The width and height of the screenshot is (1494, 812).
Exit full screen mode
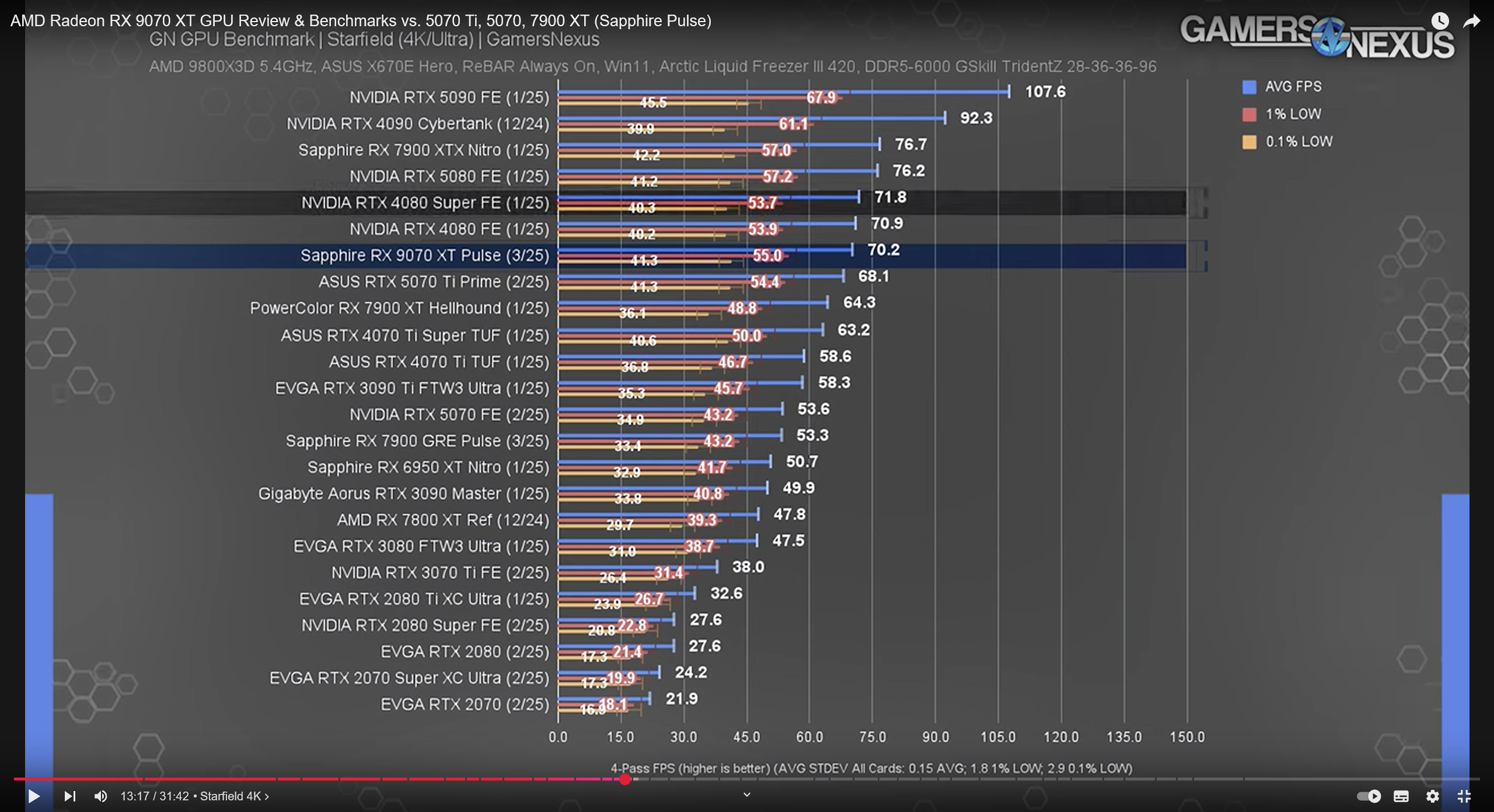pos(1464,796)
